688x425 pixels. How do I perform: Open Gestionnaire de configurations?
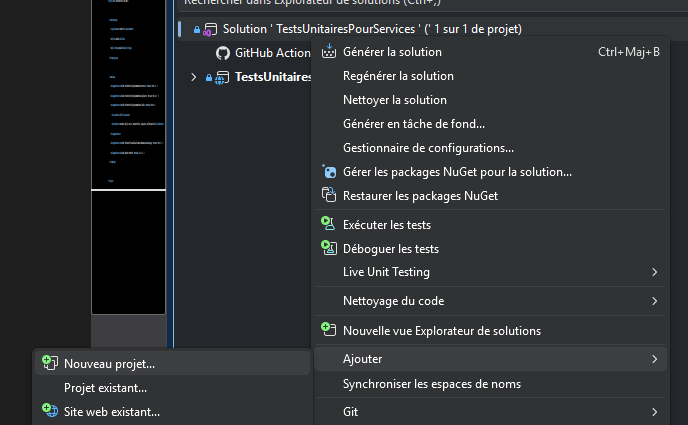[x=491, y=148]
